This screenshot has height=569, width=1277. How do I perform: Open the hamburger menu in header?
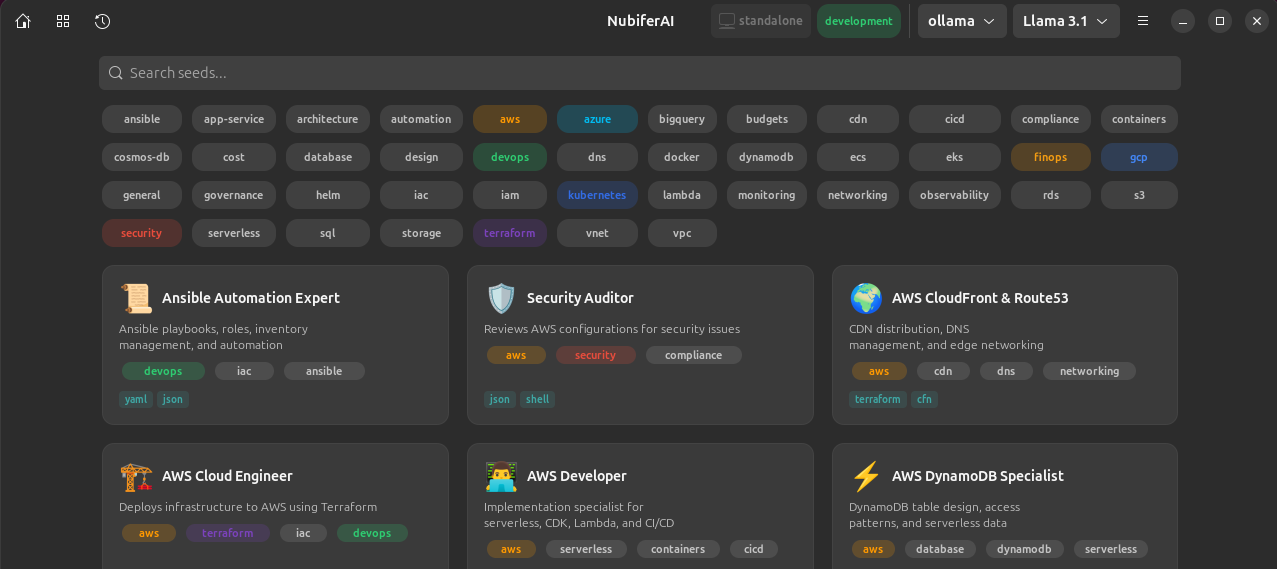[1143, 21]
